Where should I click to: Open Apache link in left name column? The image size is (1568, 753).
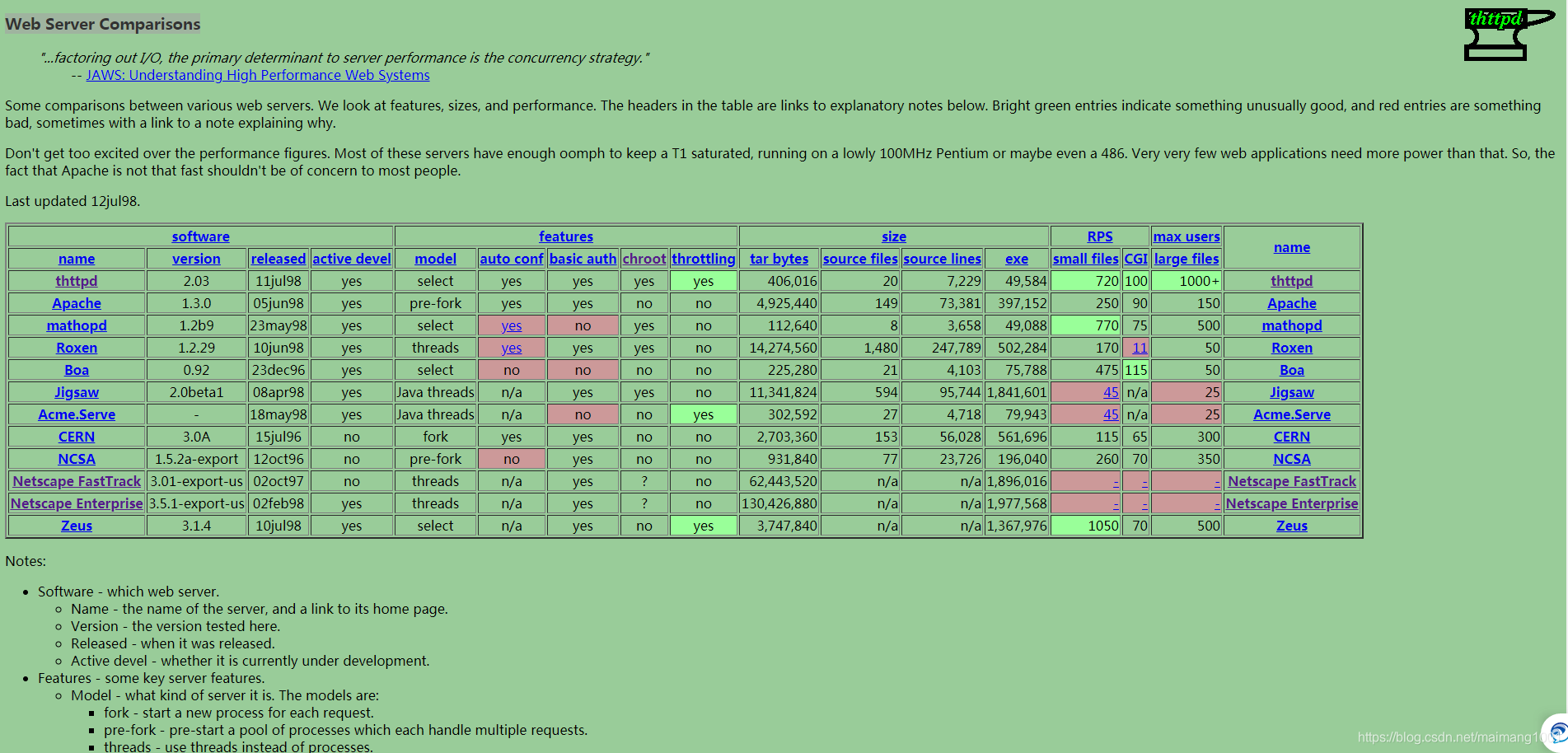(x=77, y=303)
